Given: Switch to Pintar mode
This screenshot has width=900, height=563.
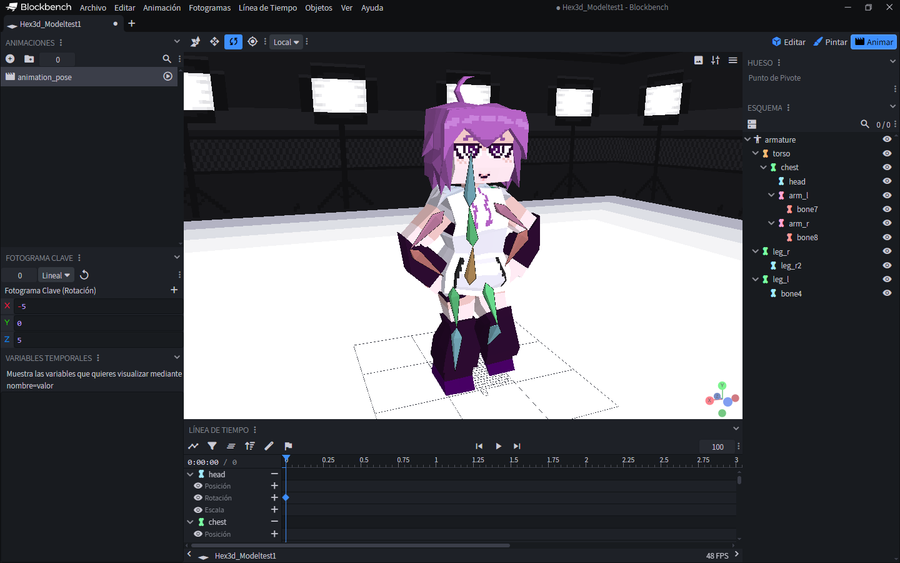Looking at the screenshot, I should coord(830,42).
